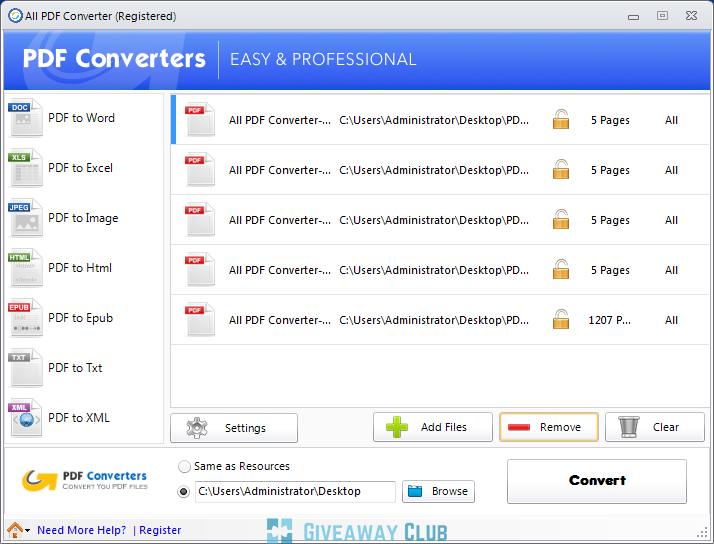This screenshot has height=544, width=714.
Task: Click the padlock icon in the fourth row
Action: click(x=561, y=269)
